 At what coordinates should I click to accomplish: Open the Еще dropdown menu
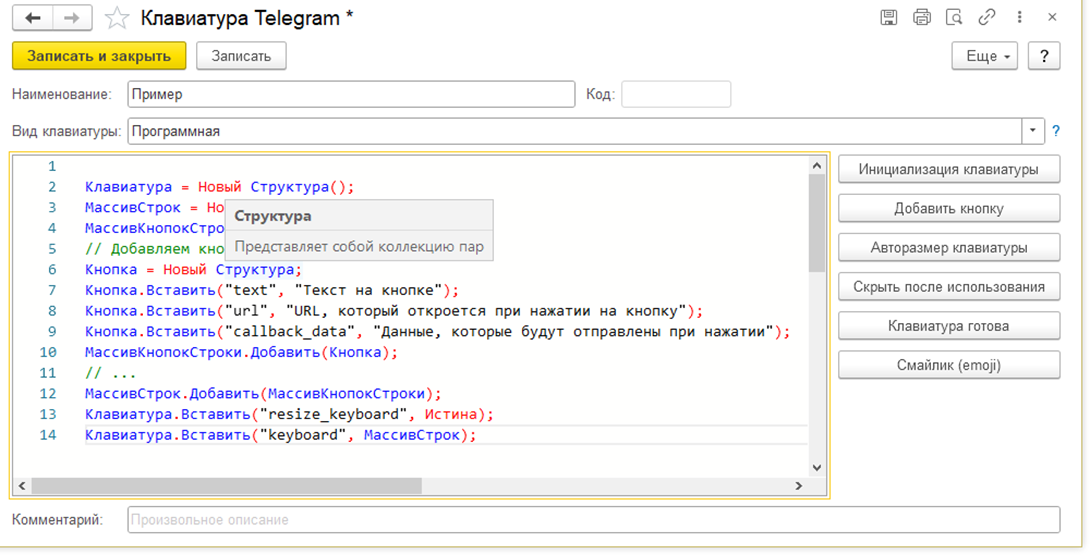point(985,56)
